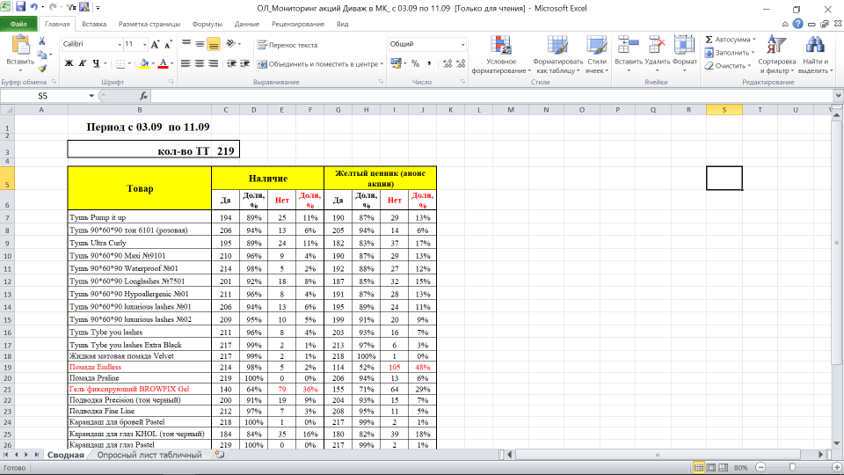This screenshot has width=844, height=475.
Task: Switch to the Разметка страницы tab
Action: coord(149,24)
